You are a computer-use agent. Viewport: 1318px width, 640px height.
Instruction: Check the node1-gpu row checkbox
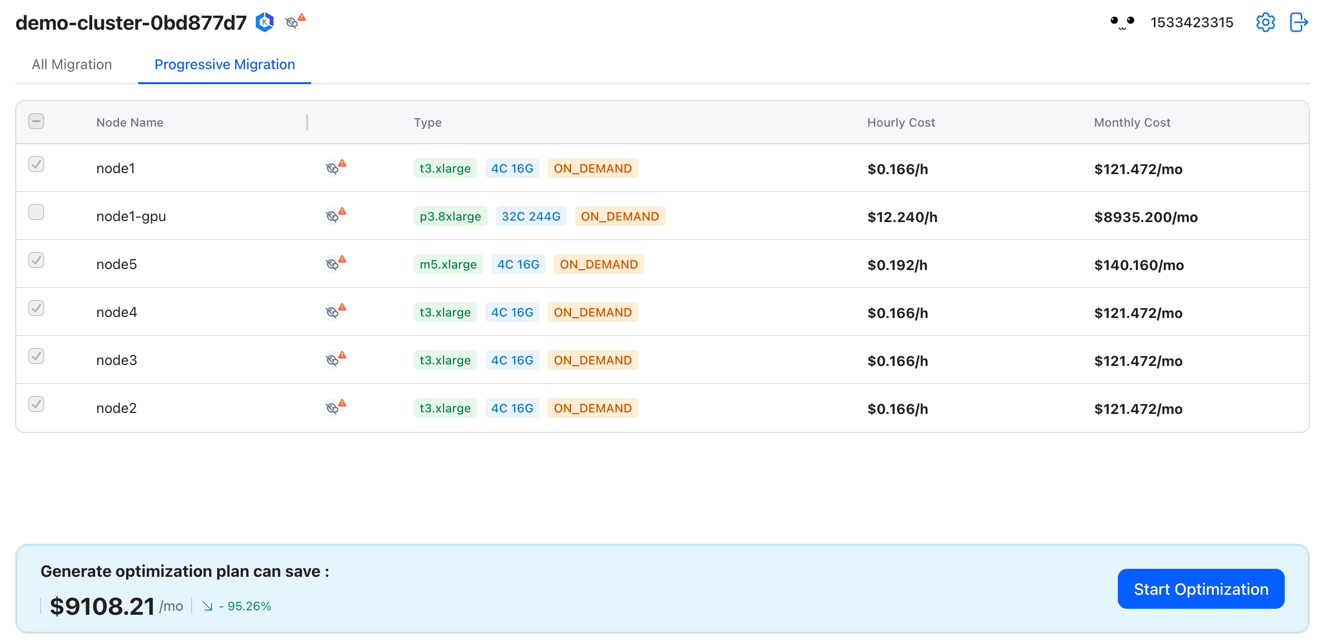pos(36,212)
